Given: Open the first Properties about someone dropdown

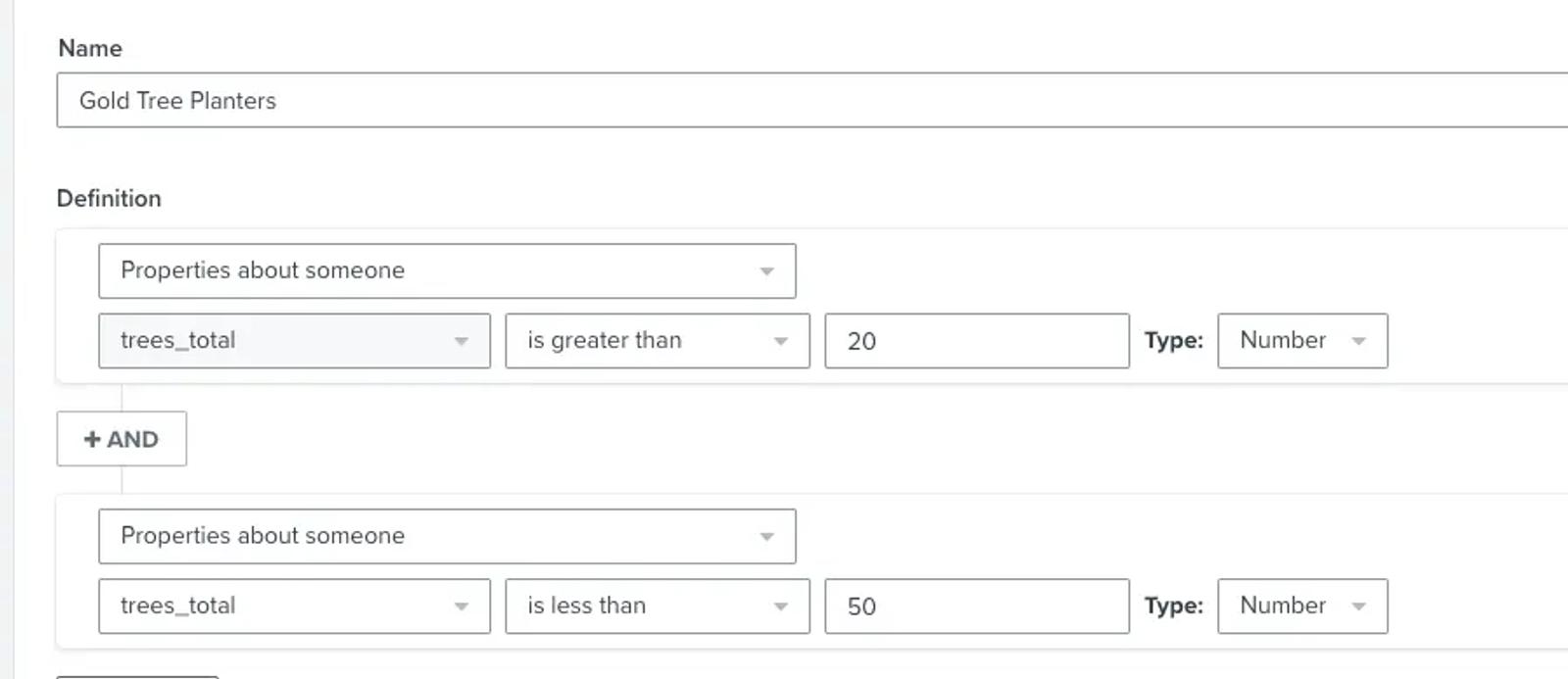Looking at the screenshot, I should tap(447, 271).
